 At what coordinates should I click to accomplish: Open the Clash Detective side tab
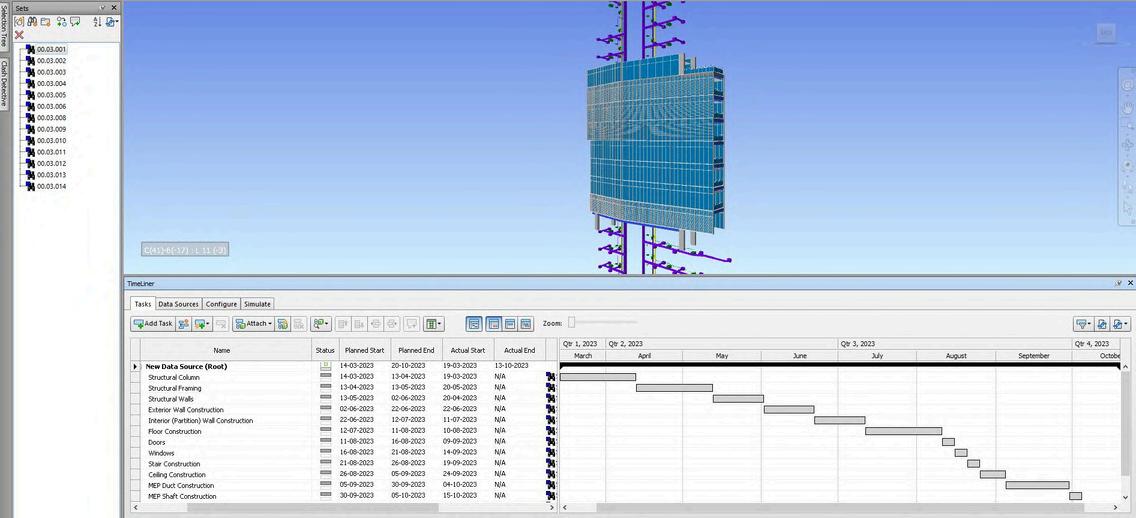click(4, 83)
